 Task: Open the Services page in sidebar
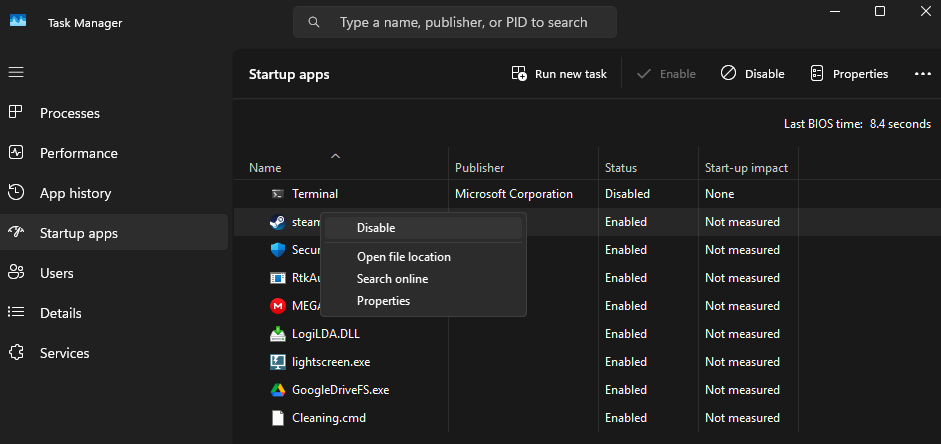coord(64,353)
